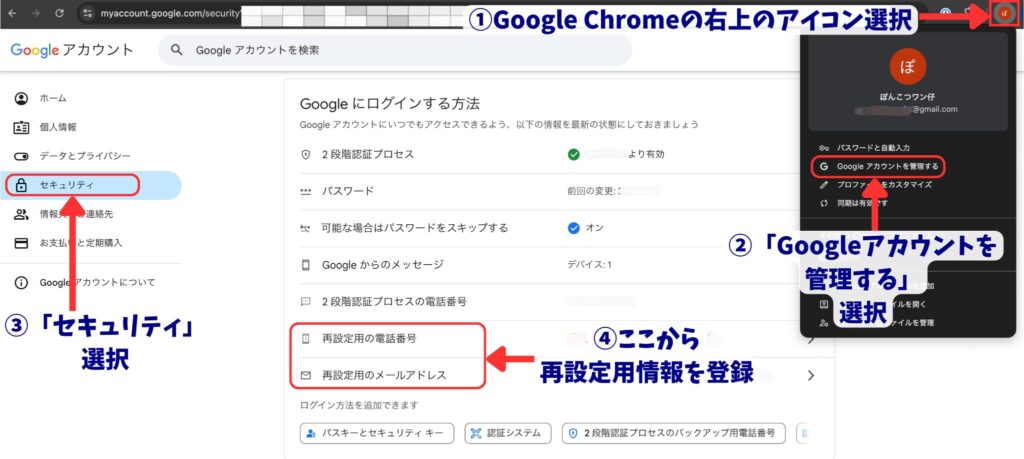Click the search magnifier icon
Image resolution: width=1024 pixels, height=459 pixels.
click(x=177, y=50)
